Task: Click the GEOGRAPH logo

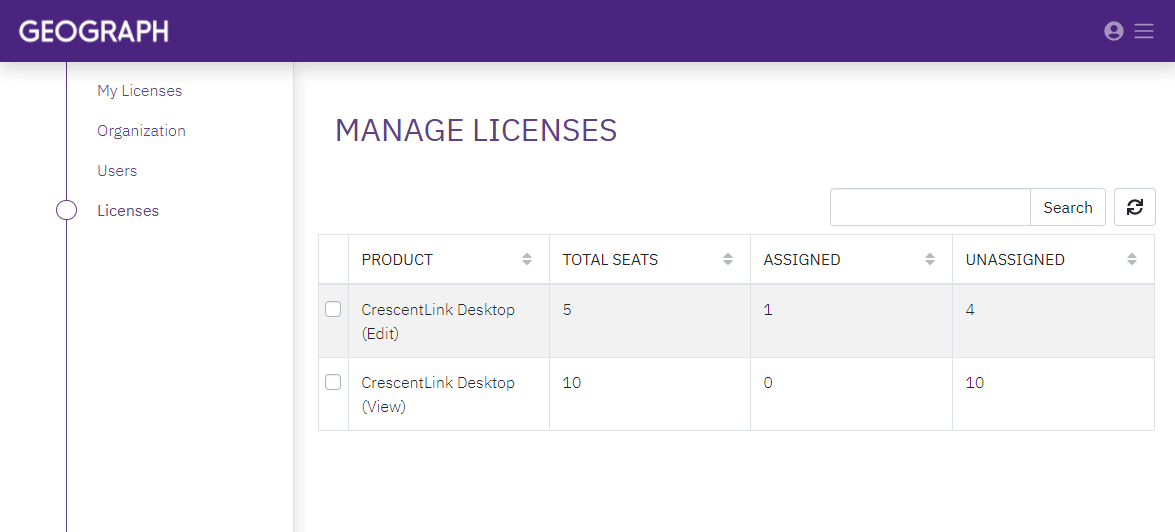Action: [94, 31]
